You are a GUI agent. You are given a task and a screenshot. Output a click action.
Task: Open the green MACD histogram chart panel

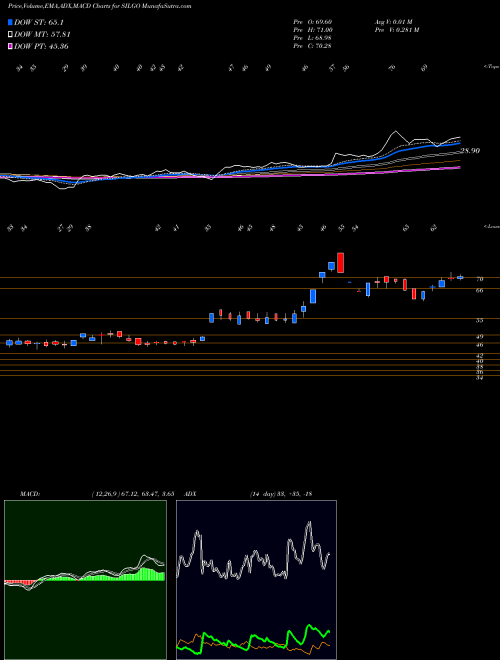[x=85, y=580]
